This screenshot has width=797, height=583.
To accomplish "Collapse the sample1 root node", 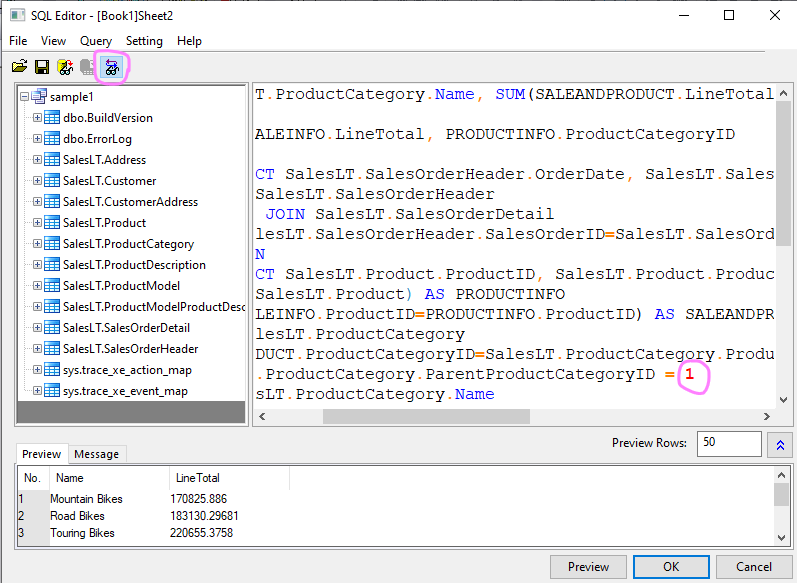I will (x=24, y=97).
